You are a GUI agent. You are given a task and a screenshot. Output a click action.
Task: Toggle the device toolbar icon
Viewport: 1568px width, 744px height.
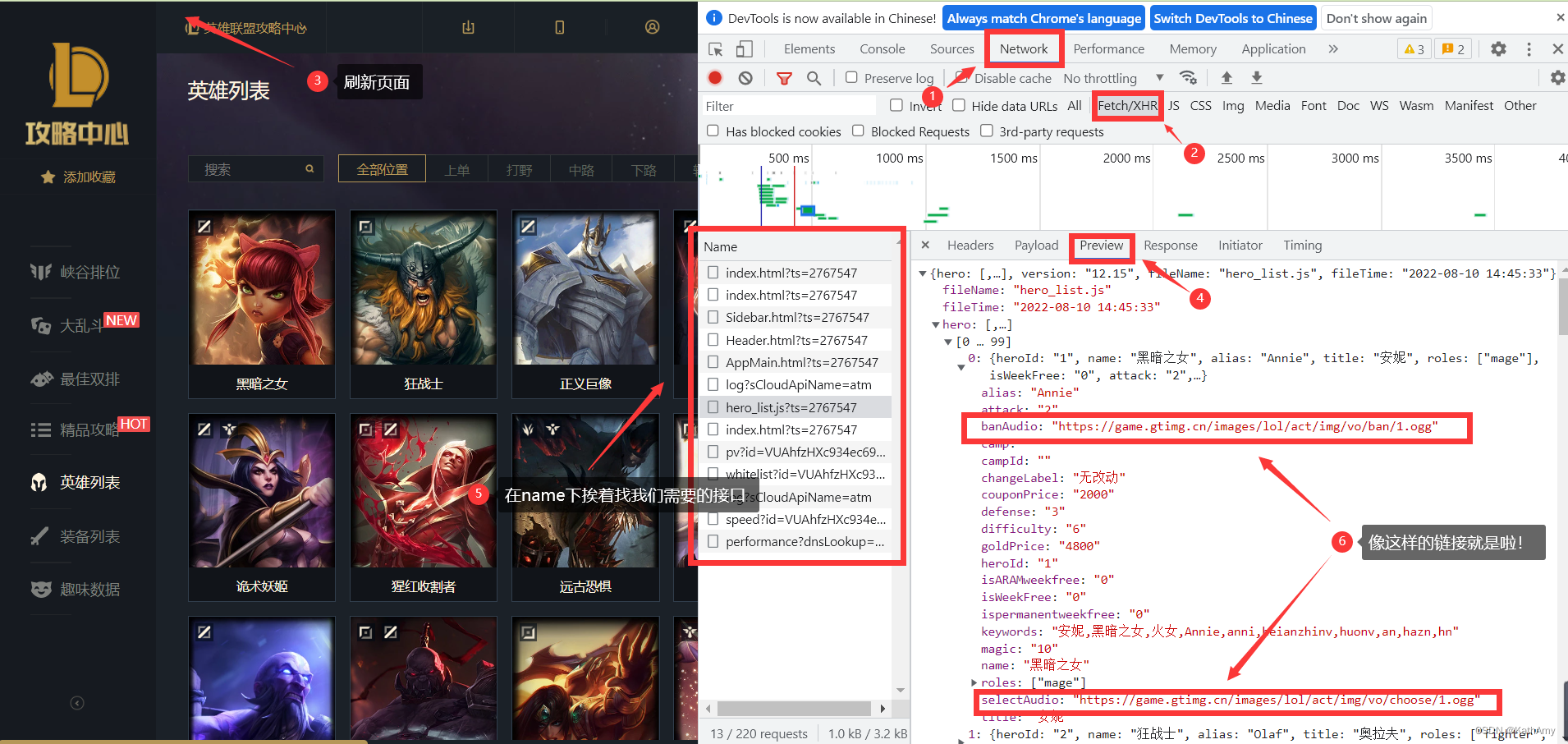744,49
